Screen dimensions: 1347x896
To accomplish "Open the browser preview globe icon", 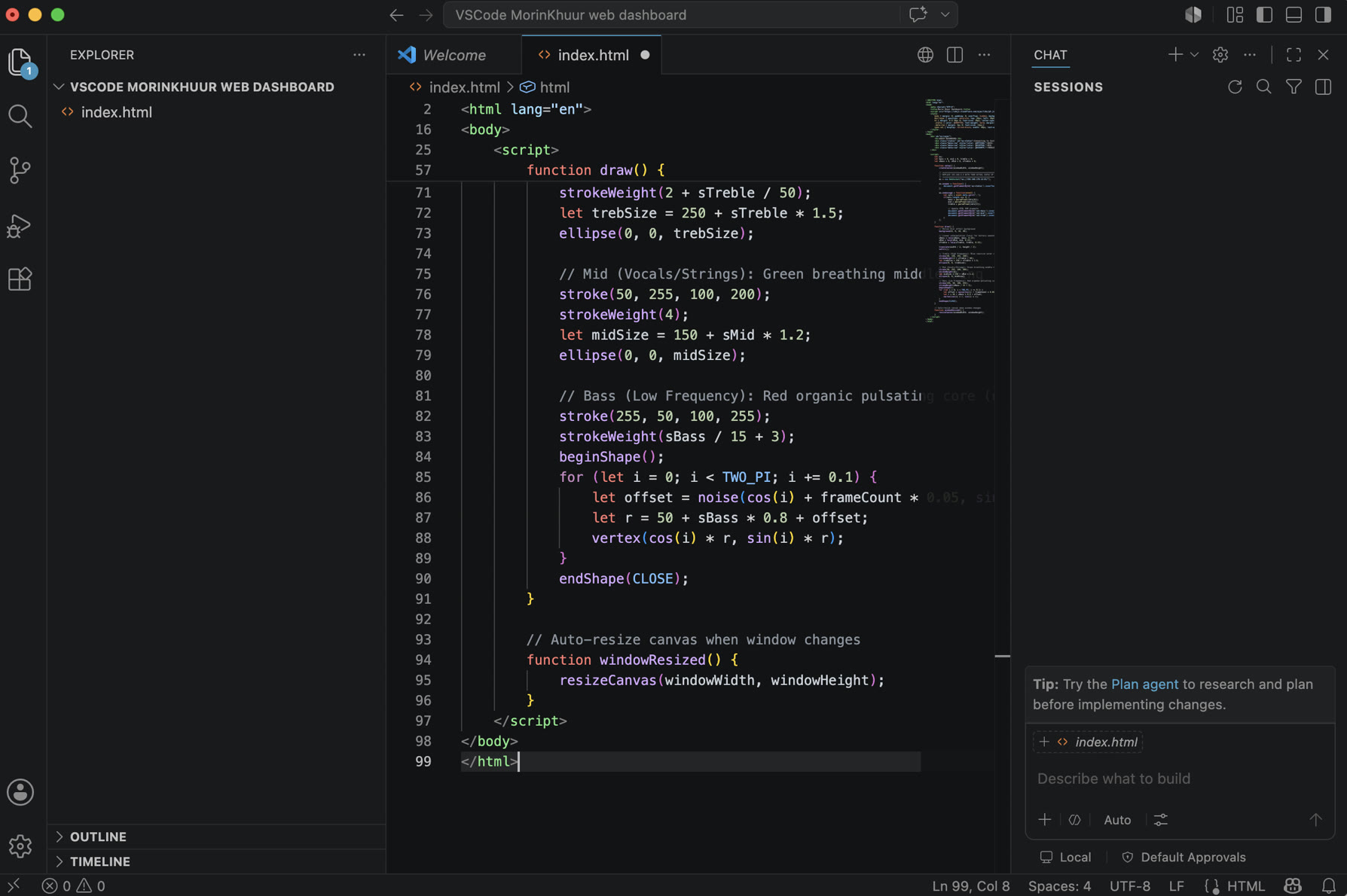I will click(x=925, y=55).
